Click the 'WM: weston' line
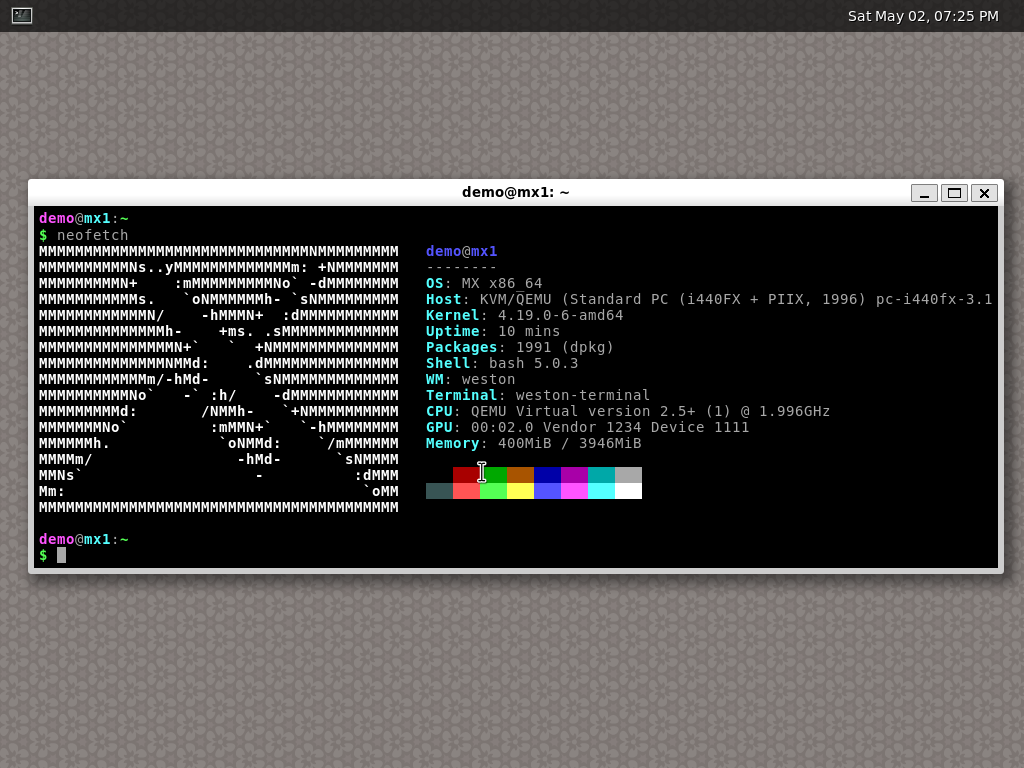 tap(471, 379)
